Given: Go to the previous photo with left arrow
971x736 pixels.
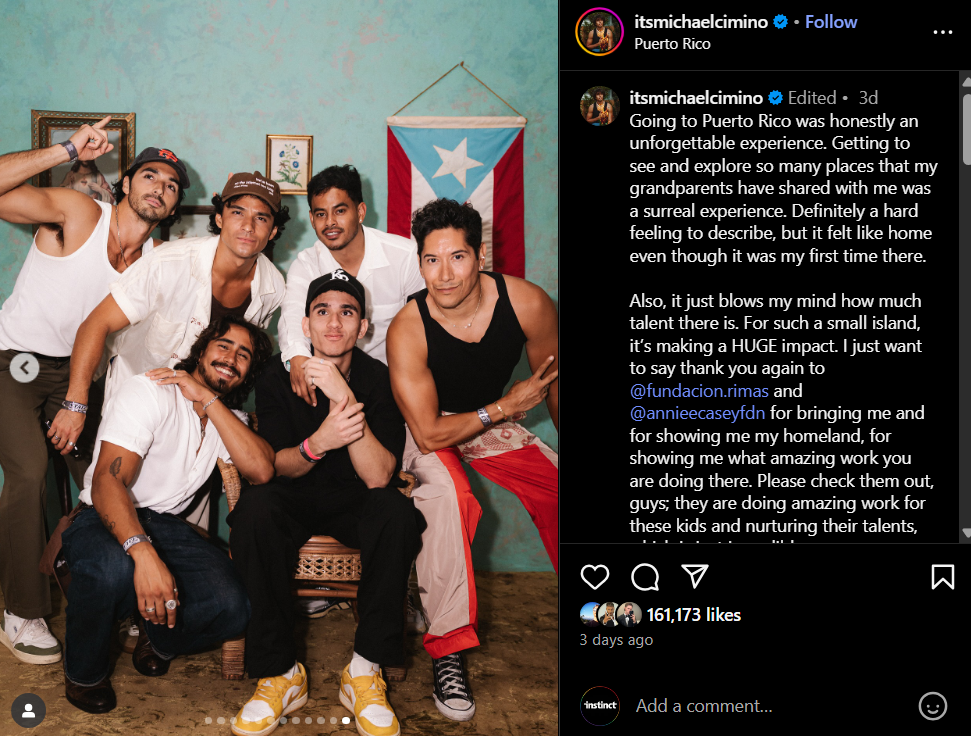Looking at the screenshot, I should (x=25, y=368).
